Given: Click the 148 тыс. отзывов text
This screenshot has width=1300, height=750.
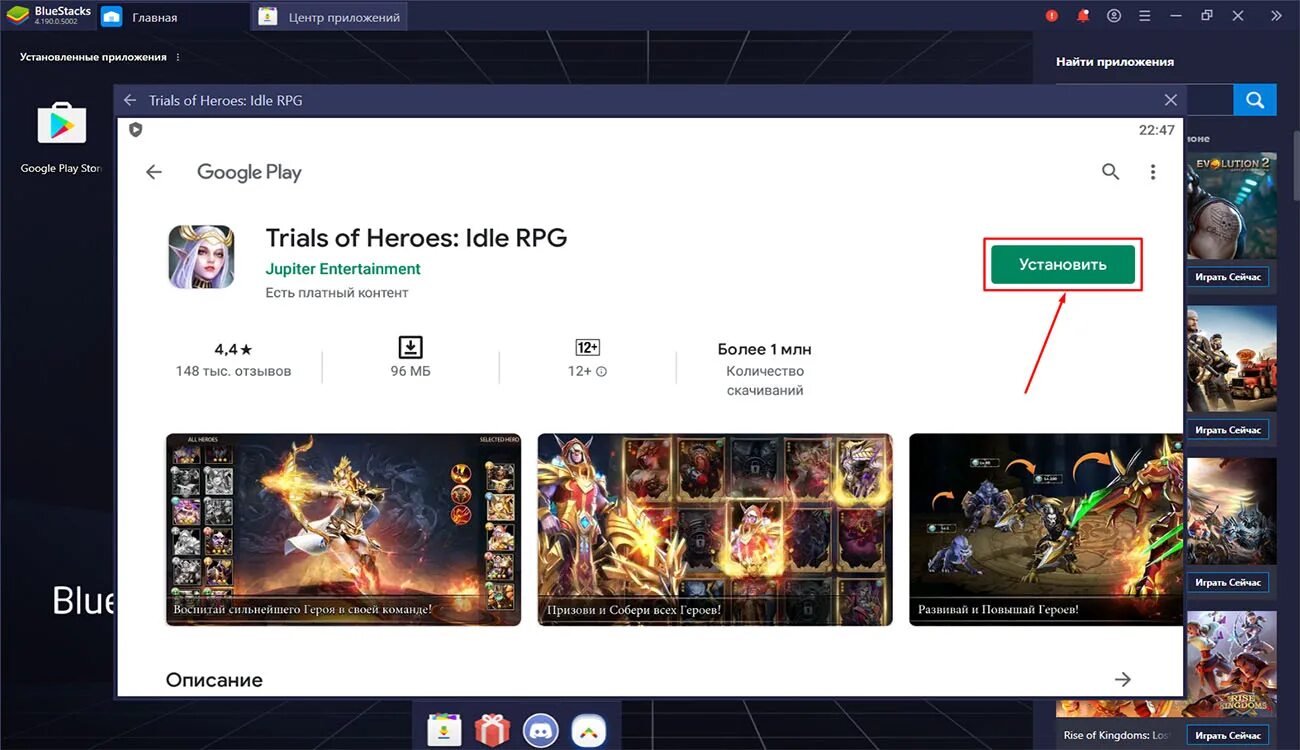Looking at the screenshot, I should [x=233, y=371].
